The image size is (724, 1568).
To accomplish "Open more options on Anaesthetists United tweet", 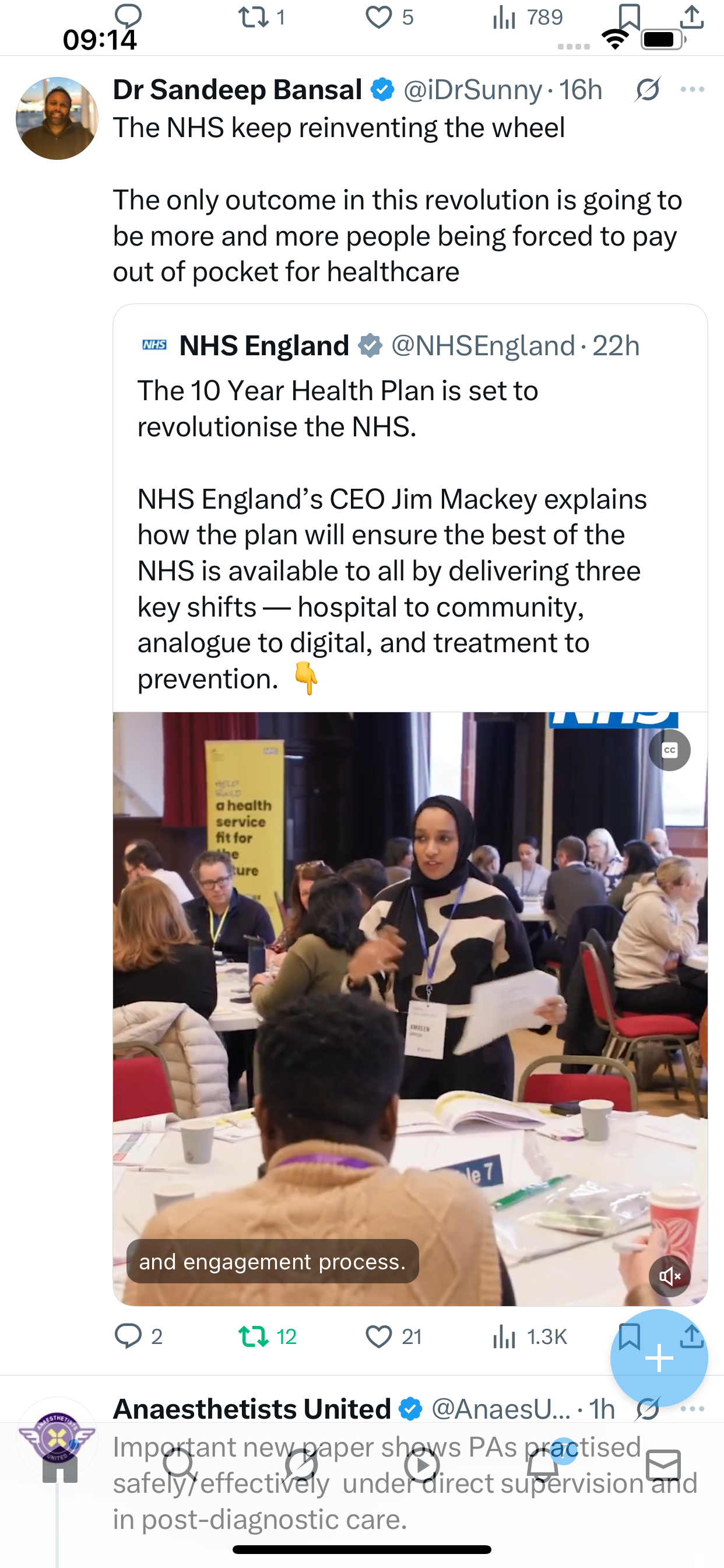I will tap(693, 1409).
